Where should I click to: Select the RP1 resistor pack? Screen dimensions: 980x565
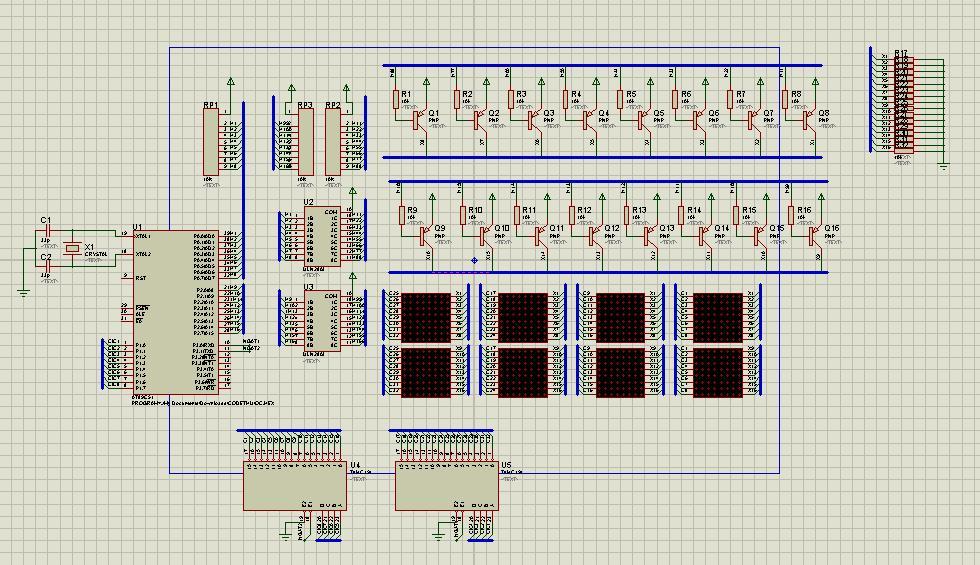(210, 141)
